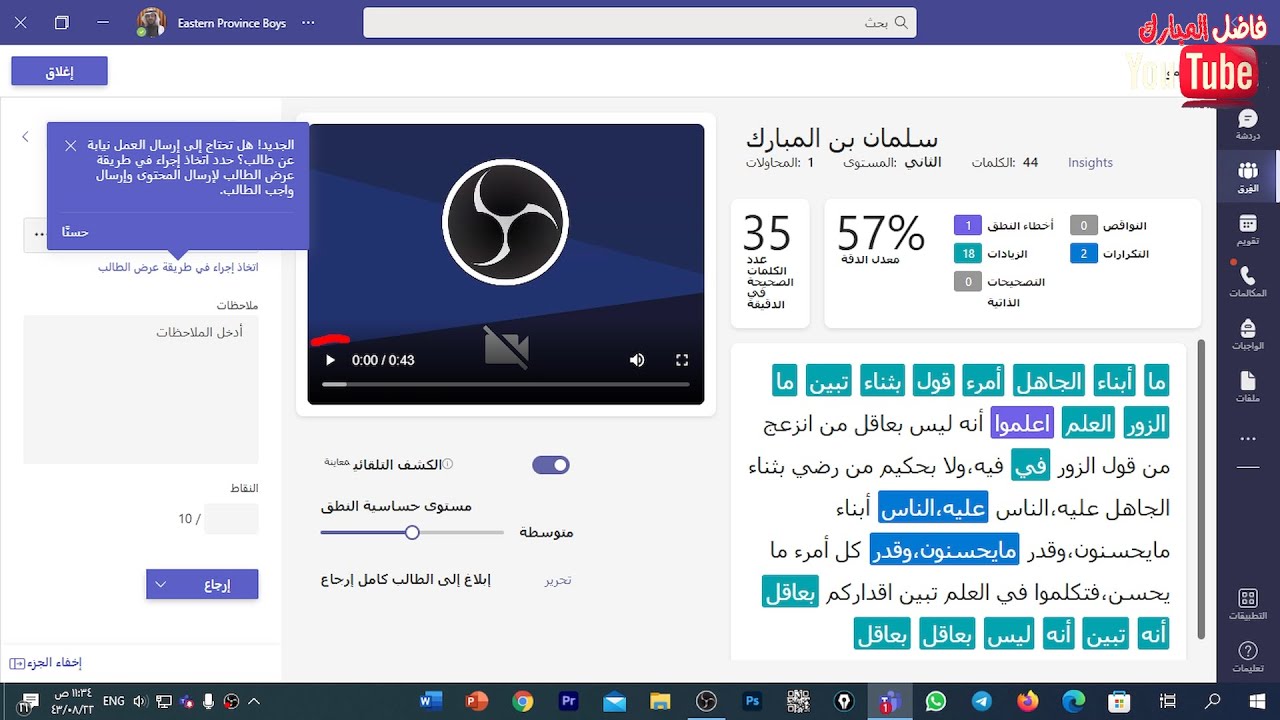Open WhatsApp from the taskbar
This screenshot has height=720, width=1280.
click(x=935, y=701)
